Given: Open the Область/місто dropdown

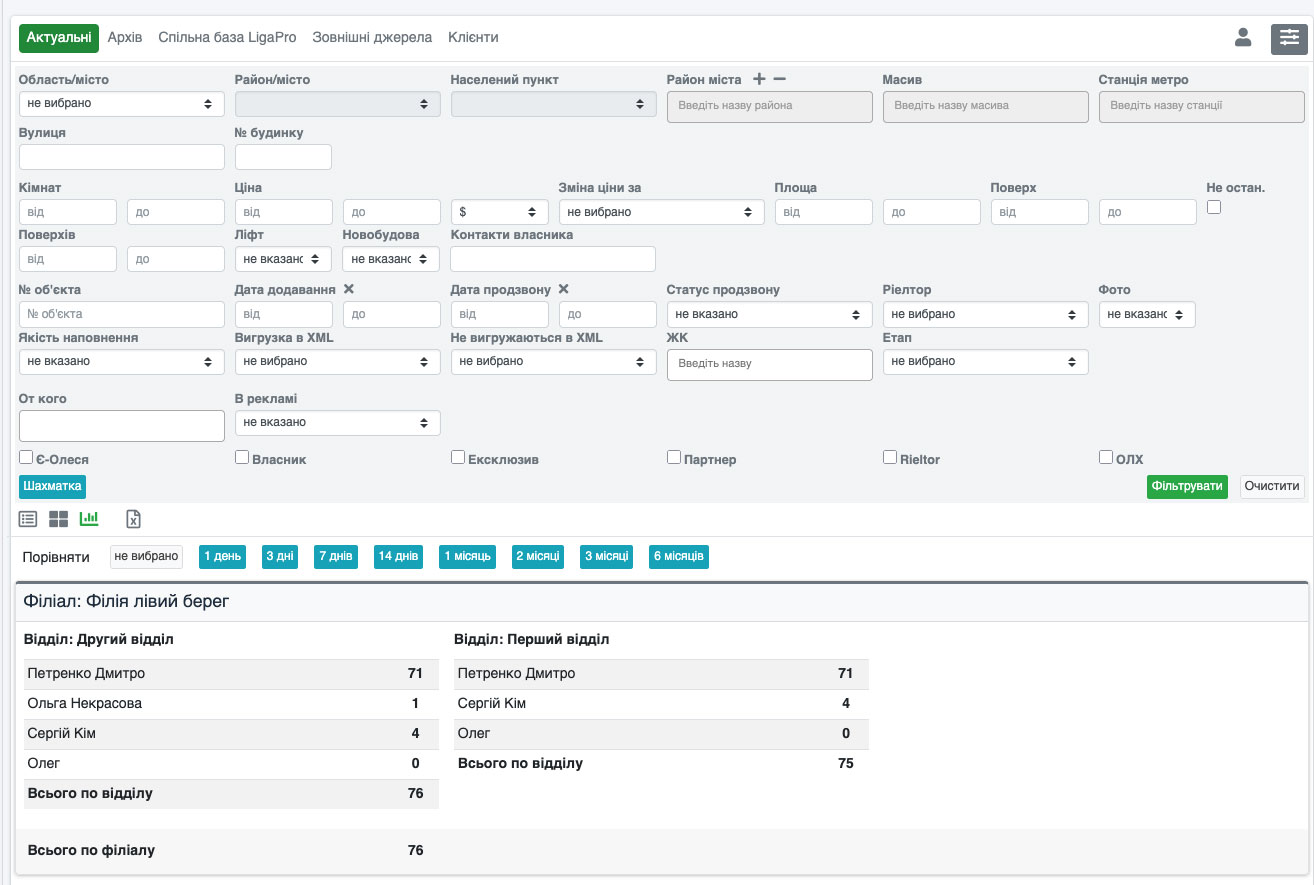Looking at the screenshot, I should pyautogui.click(x=122, y=103).
